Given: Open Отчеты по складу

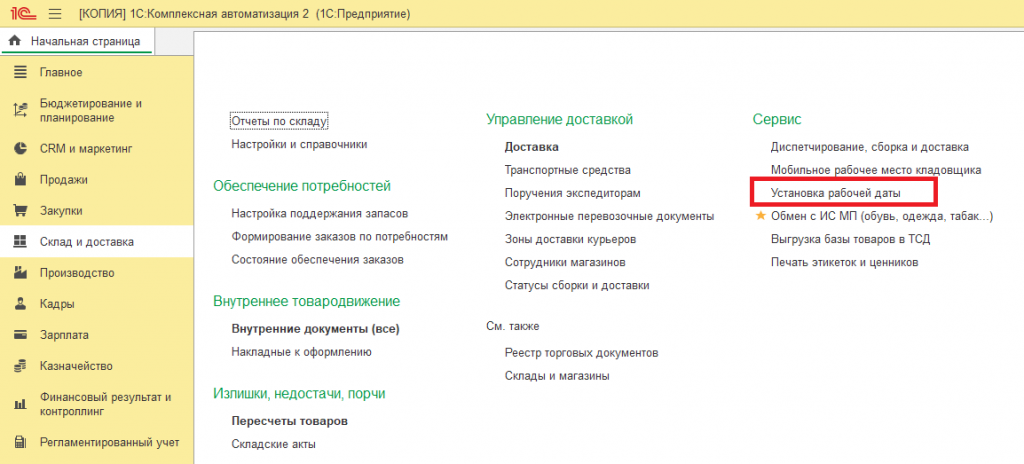Looking at the screenshot, I should point(279,121).
